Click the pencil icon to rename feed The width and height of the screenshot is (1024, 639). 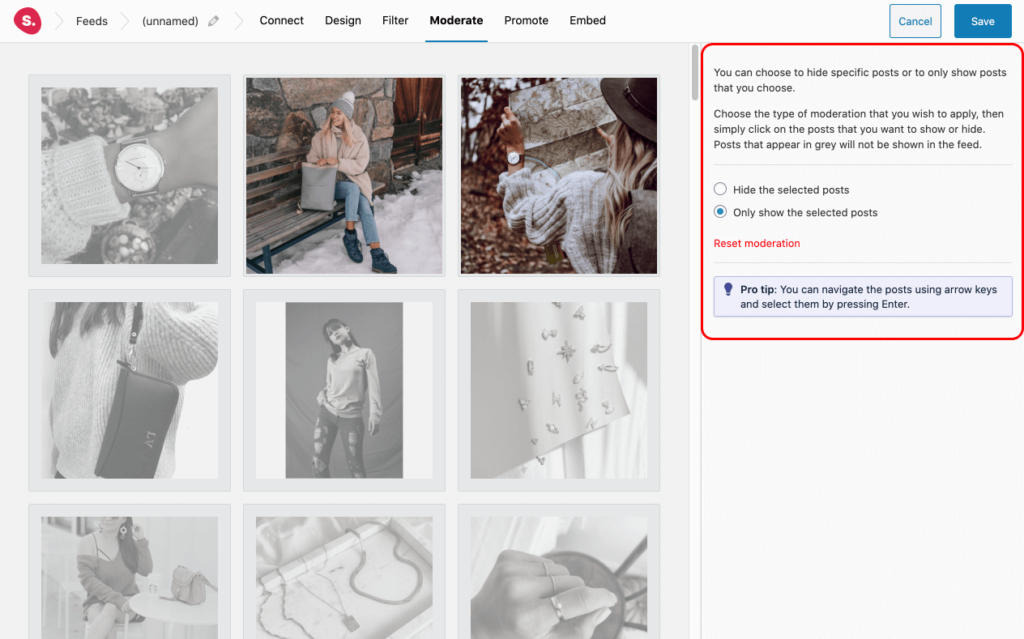coord(214,21)
